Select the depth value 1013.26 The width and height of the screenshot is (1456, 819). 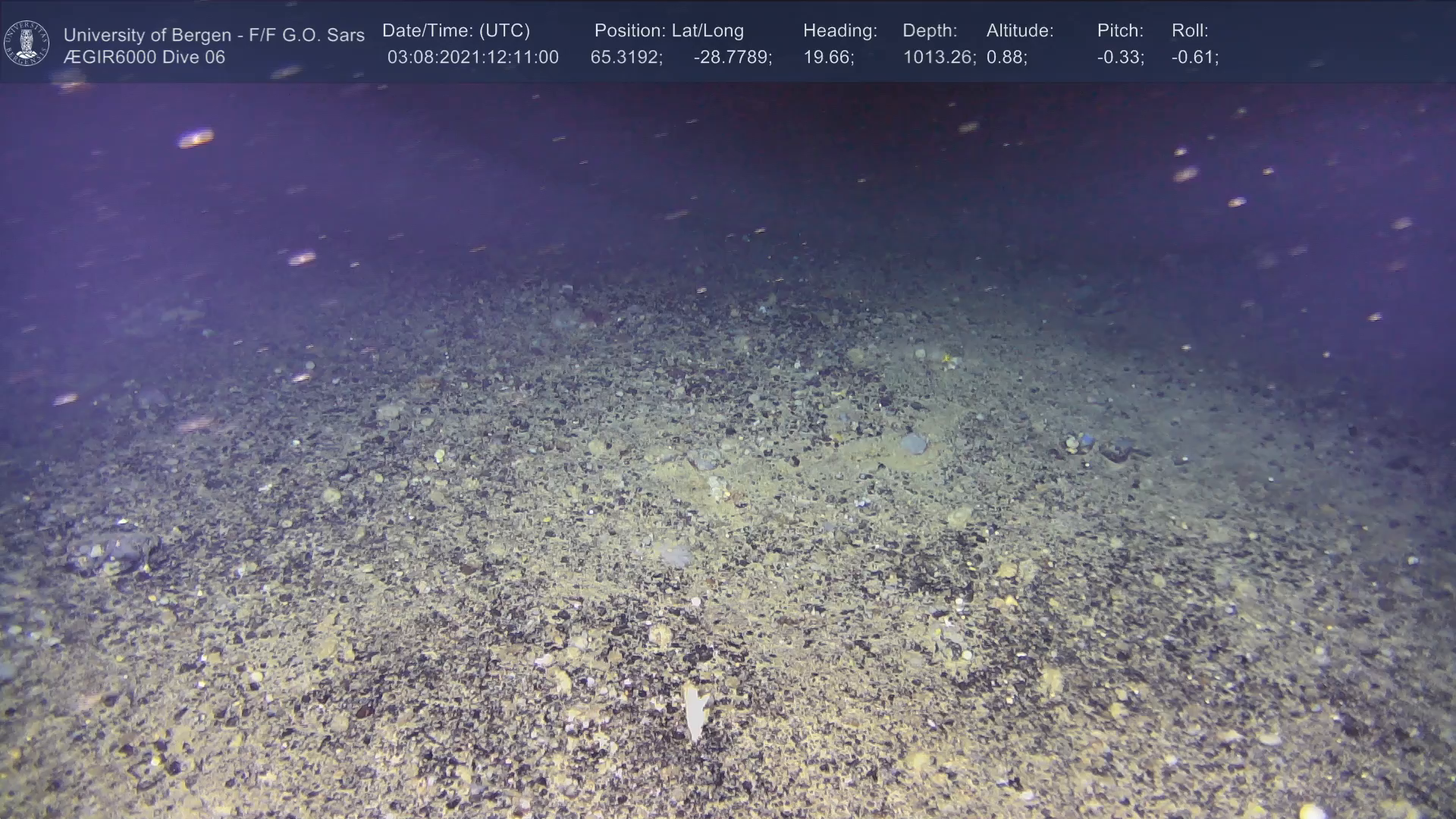pos(939,58)
